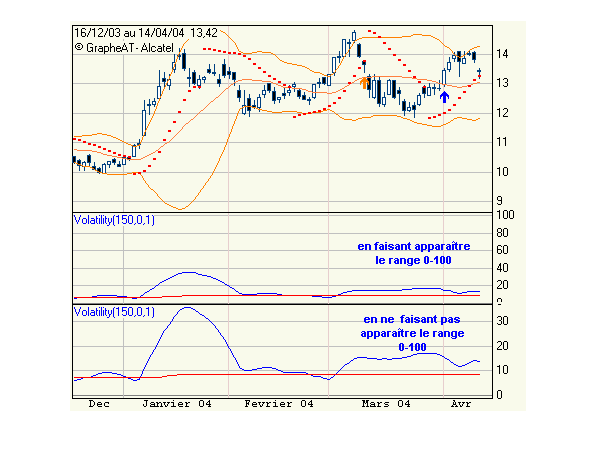Image resolution: width=600 pixels, height=450 pixels.
Task: Click the Mars 04 month label
Action: (386, 404)
